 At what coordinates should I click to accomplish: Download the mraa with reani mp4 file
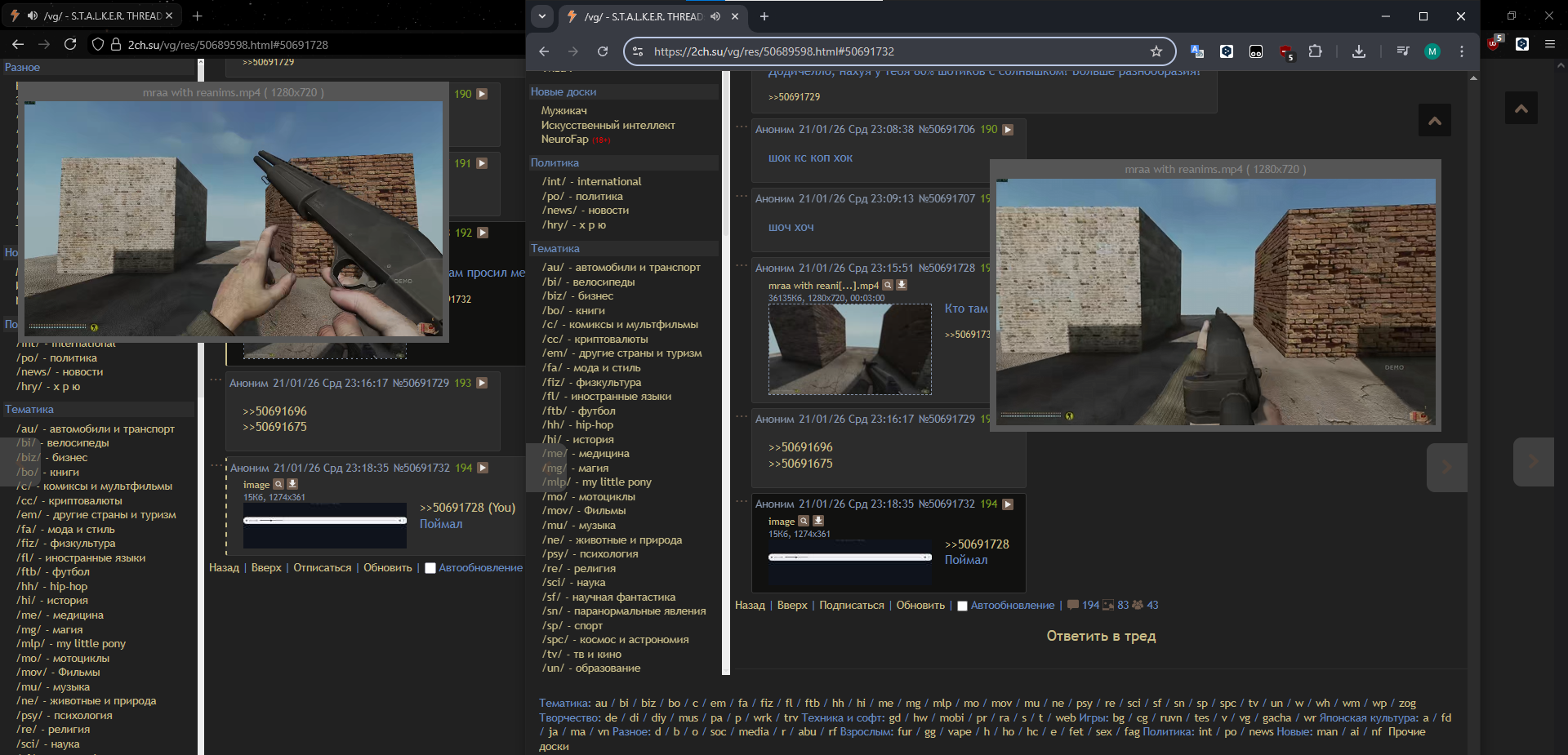[902, 285]
